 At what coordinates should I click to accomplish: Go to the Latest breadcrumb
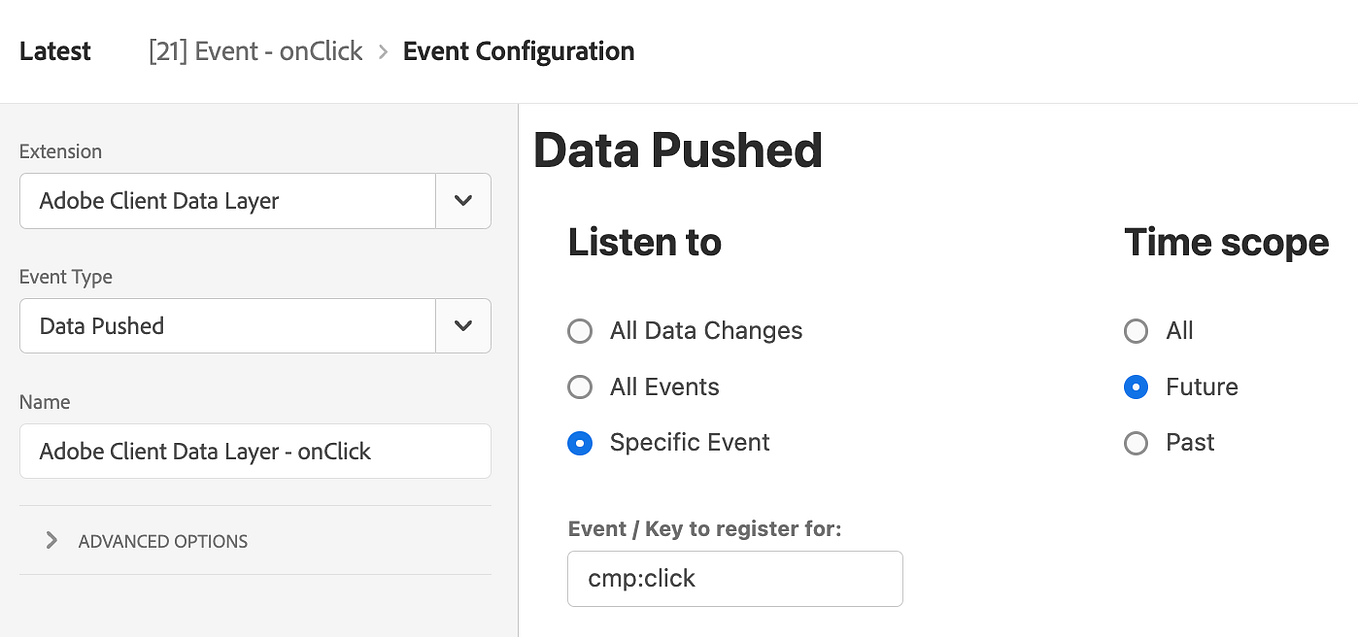click(55, 51)
